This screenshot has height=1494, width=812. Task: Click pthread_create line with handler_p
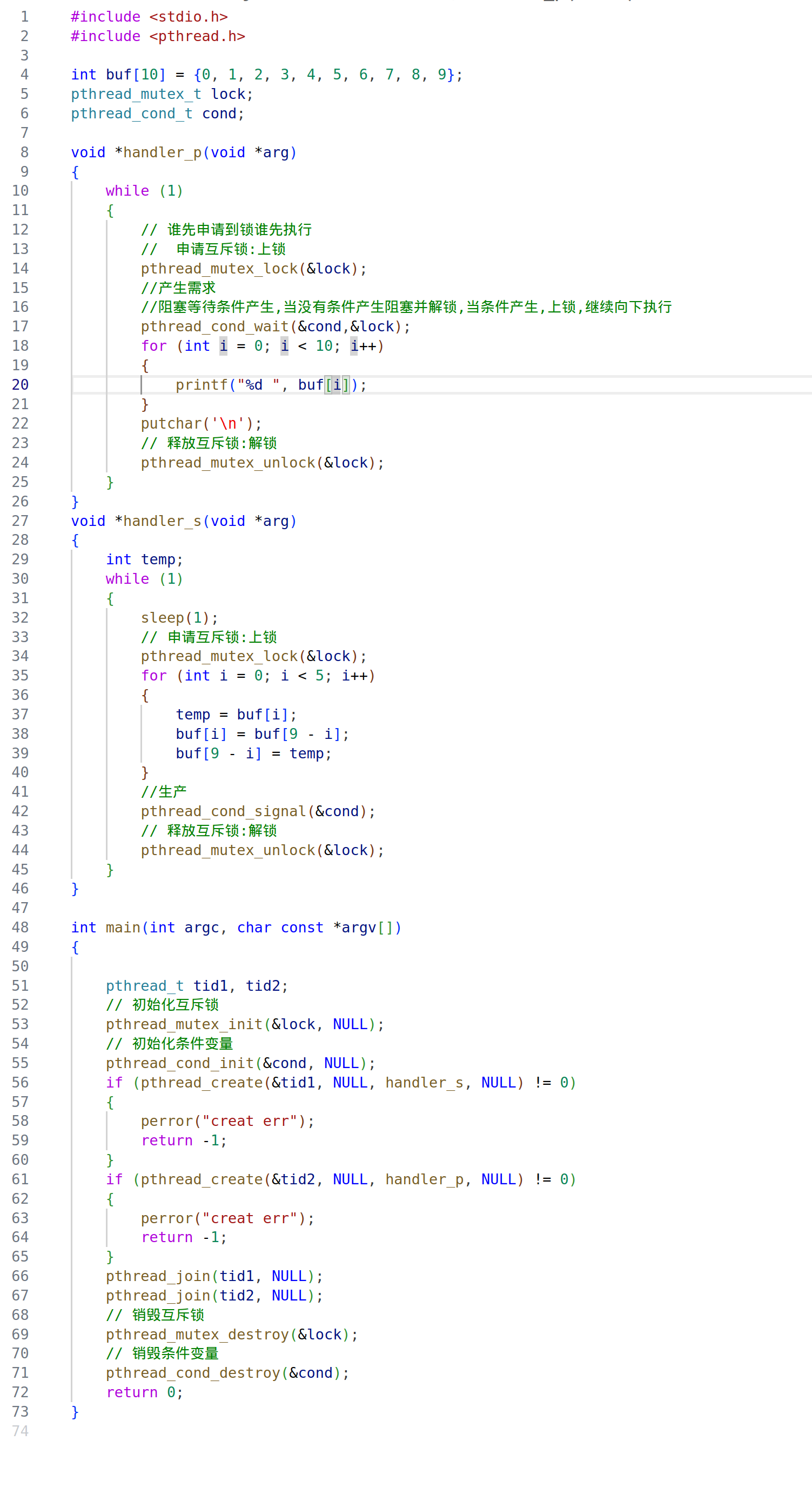pos(341,1179)
